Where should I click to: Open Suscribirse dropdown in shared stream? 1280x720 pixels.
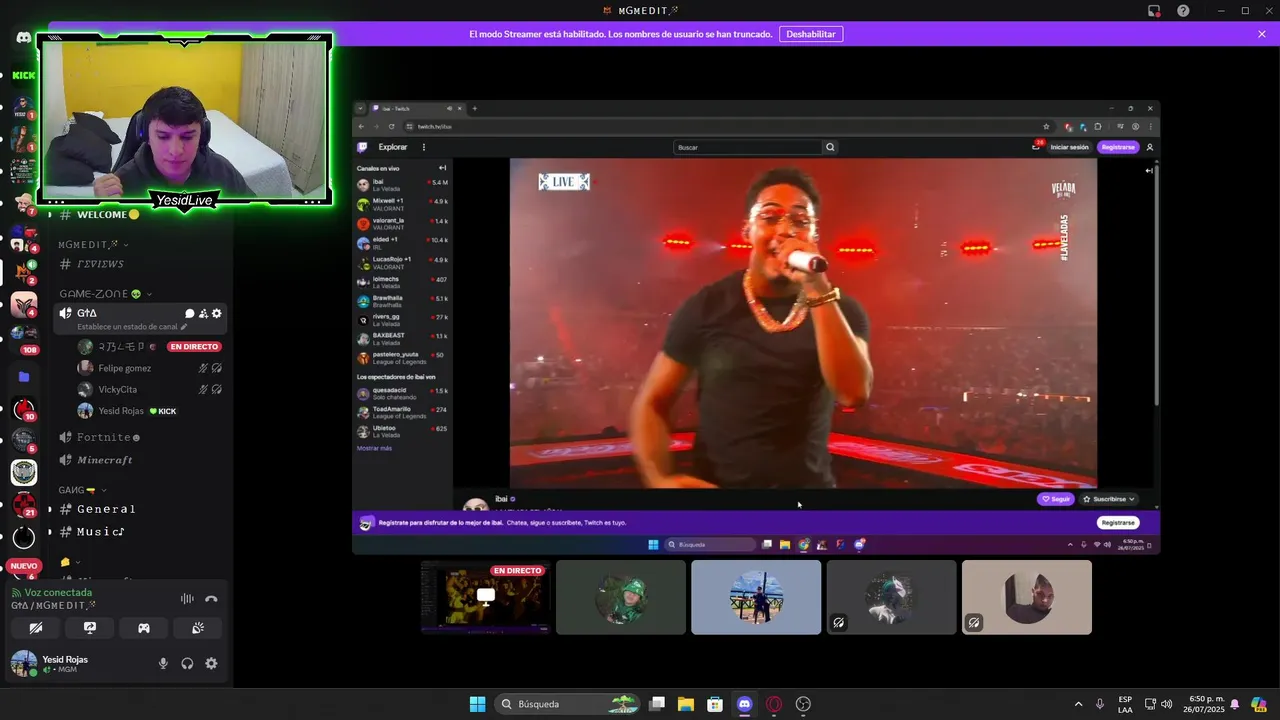click(1110, 499)
